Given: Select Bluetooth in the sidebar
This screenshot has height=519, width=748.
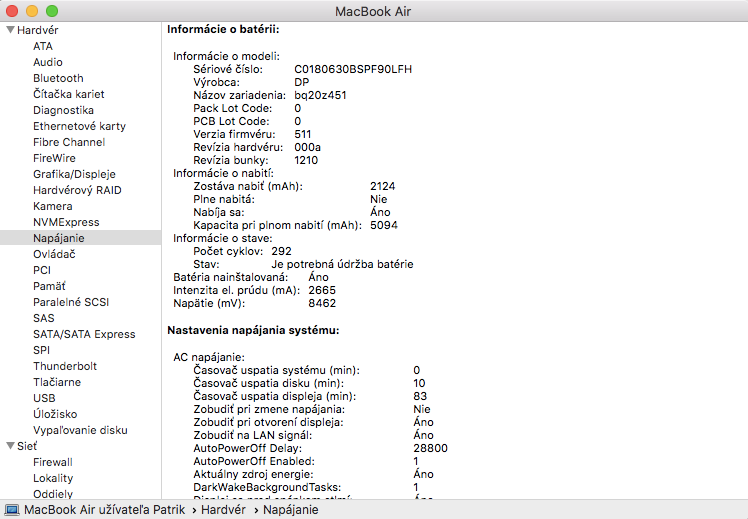Looking at the screenshot, I should pos(58,78).
